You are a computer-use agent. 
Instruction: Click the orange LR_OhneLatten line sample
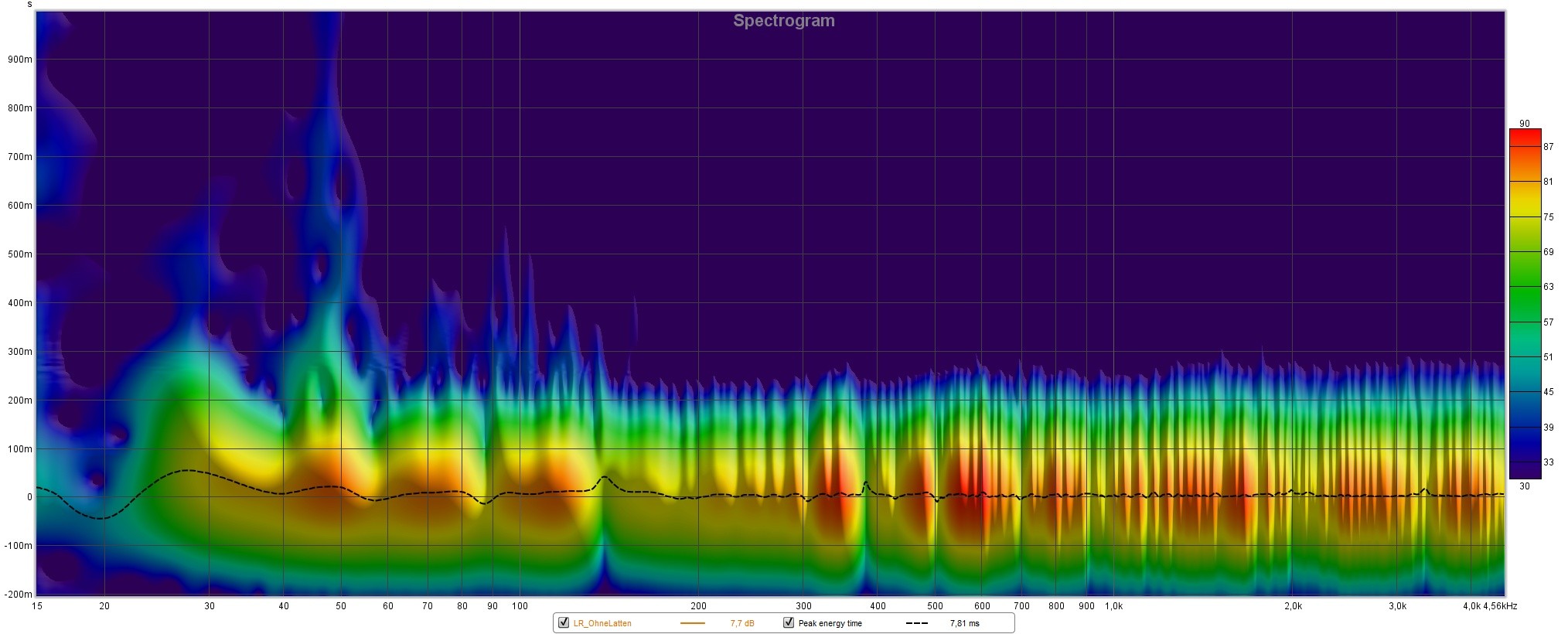693,623
